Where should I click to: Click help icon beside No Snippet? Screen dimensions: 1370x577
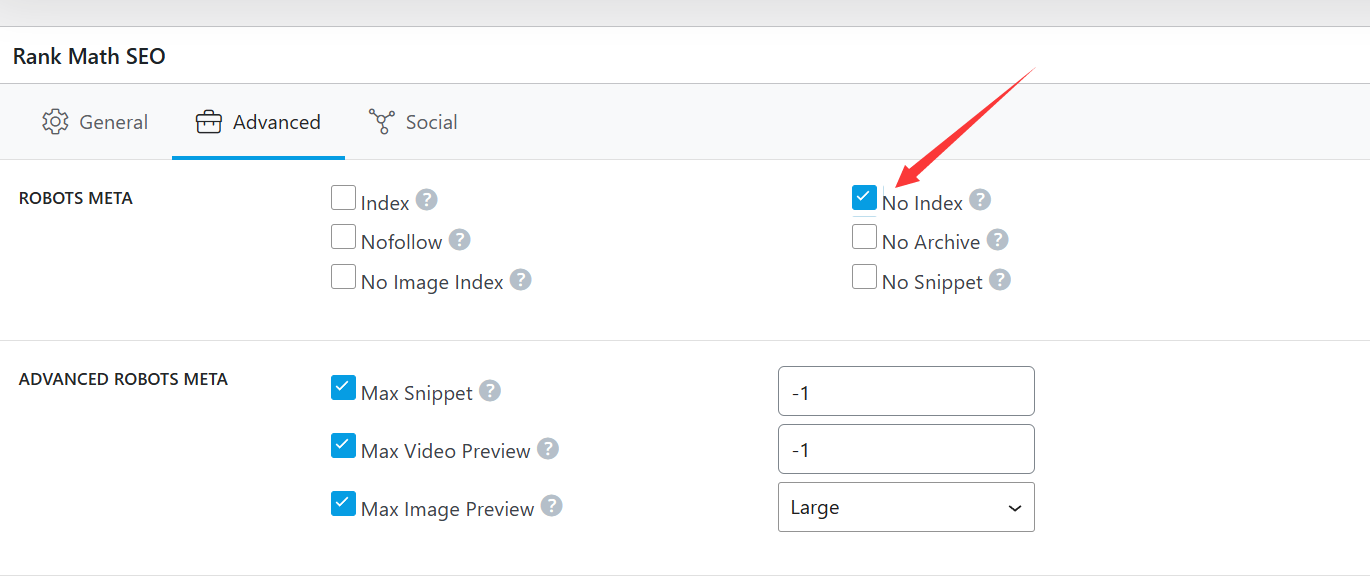(1000, 280)
